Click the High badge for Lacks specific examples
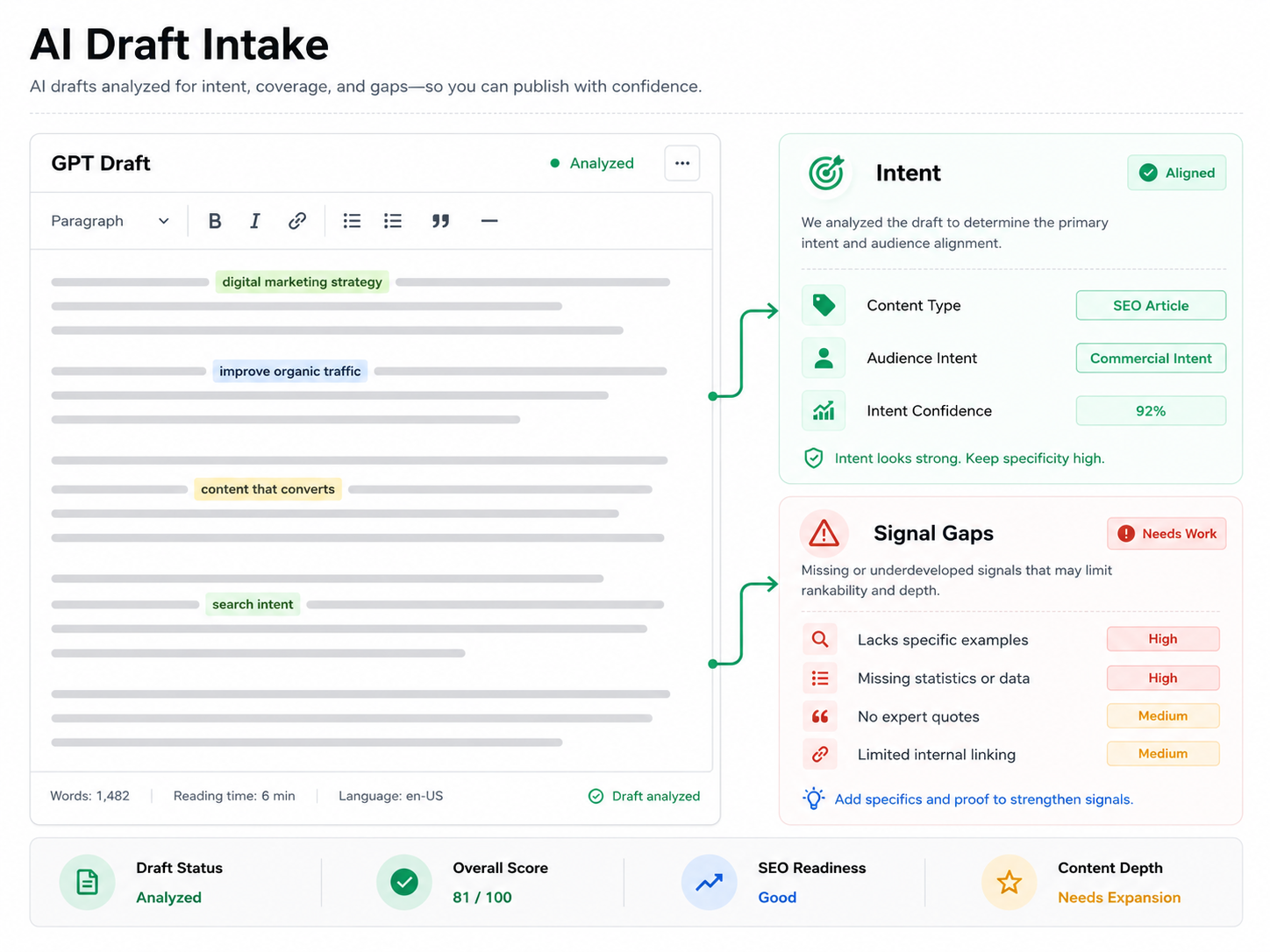 coord(1163,639)
